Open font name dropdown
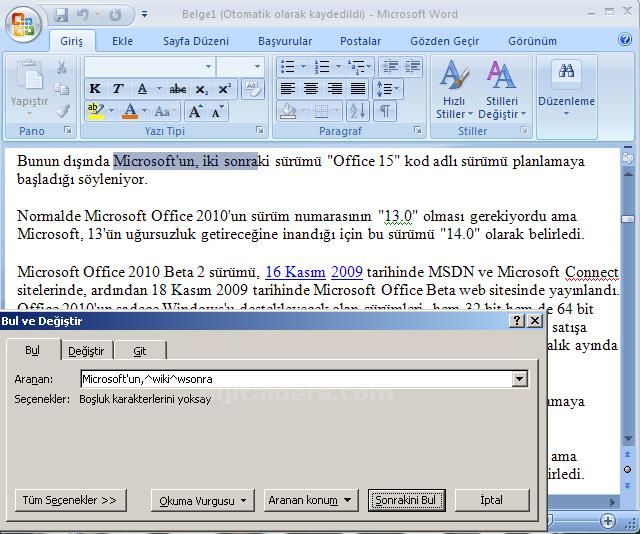 [208, 66]
